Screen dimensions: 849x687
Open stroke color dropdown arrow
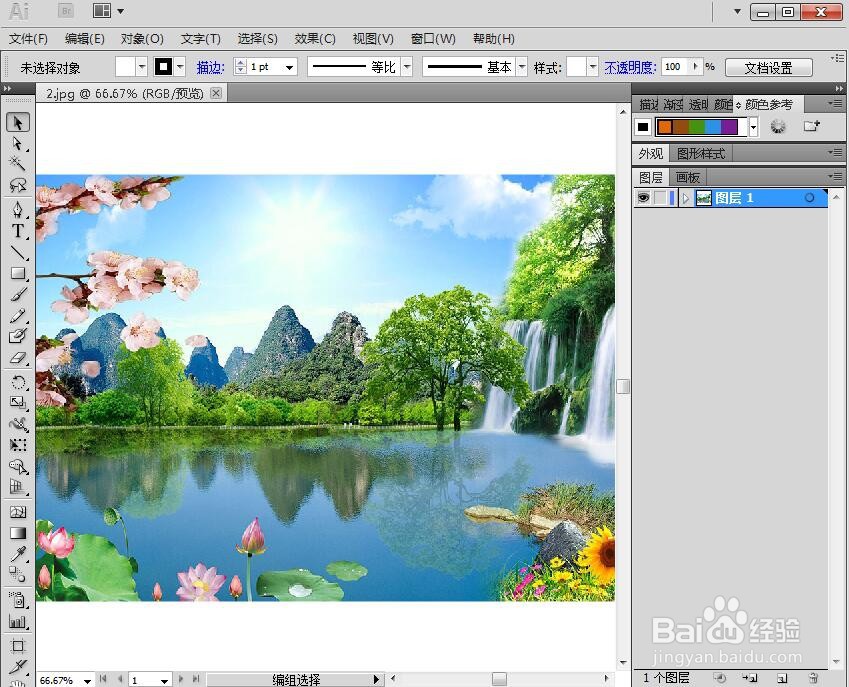point(180,67)
